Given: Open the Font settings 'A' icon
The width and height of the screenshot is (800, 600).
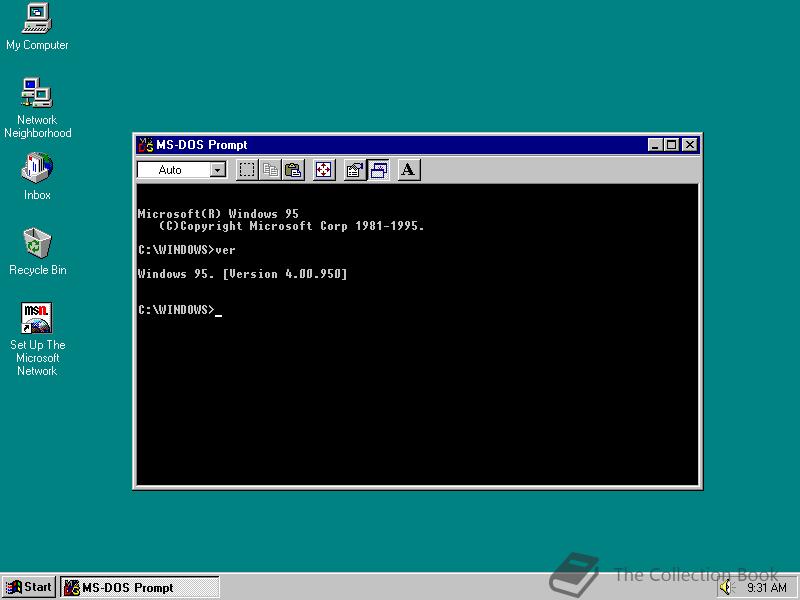Looking at the screenshot, I should [x=409, y=170].
